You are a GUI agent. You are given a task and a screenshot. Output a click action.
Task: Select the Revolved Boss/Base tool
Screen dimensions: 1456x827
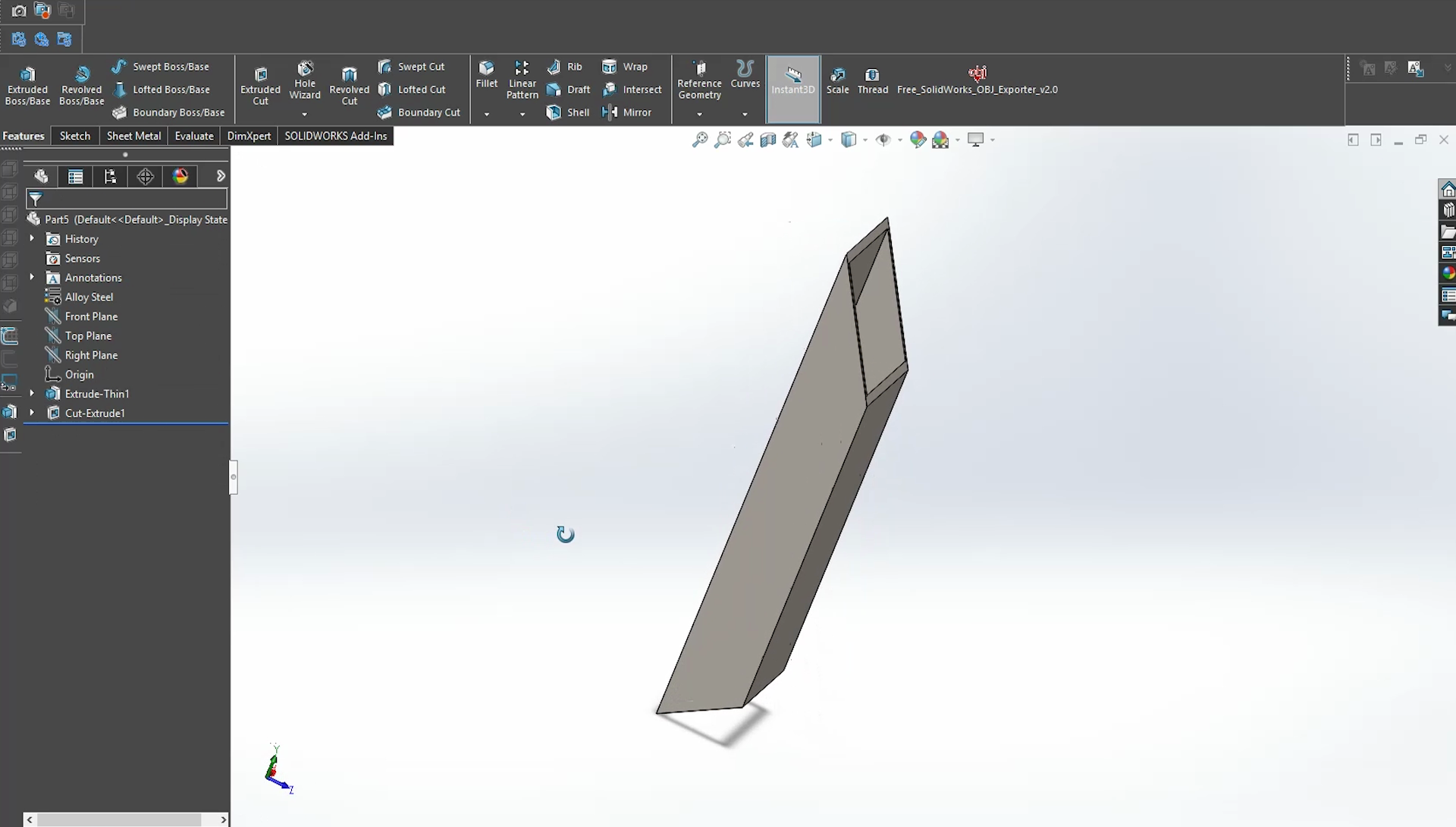[x=81, y=86]
